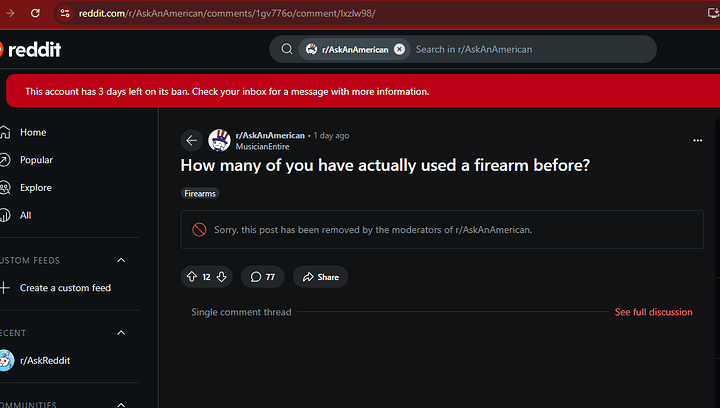Click the Home house icon

tap(5, 132)
